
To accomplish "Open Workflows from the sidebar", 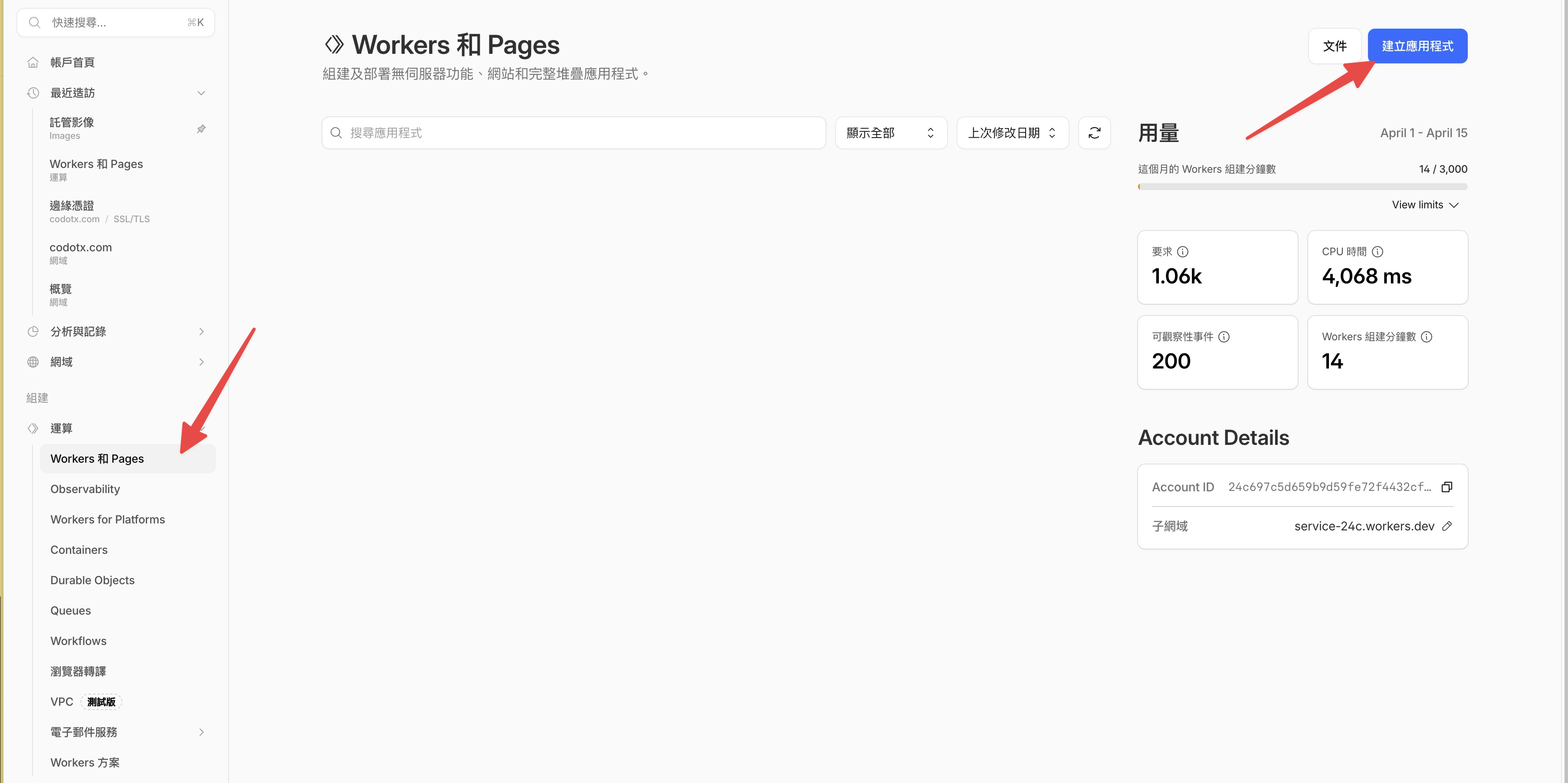I will click(78, 641).
